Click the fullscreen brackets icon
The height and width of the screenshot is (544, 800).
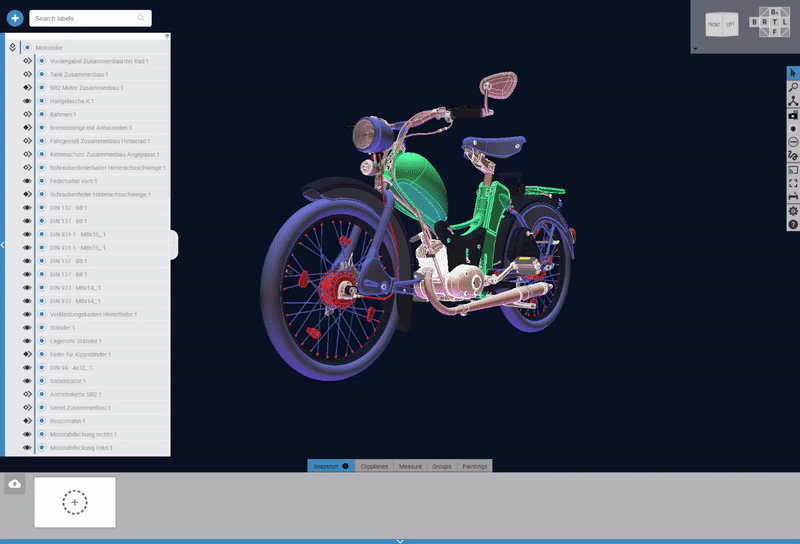[793, 183]
